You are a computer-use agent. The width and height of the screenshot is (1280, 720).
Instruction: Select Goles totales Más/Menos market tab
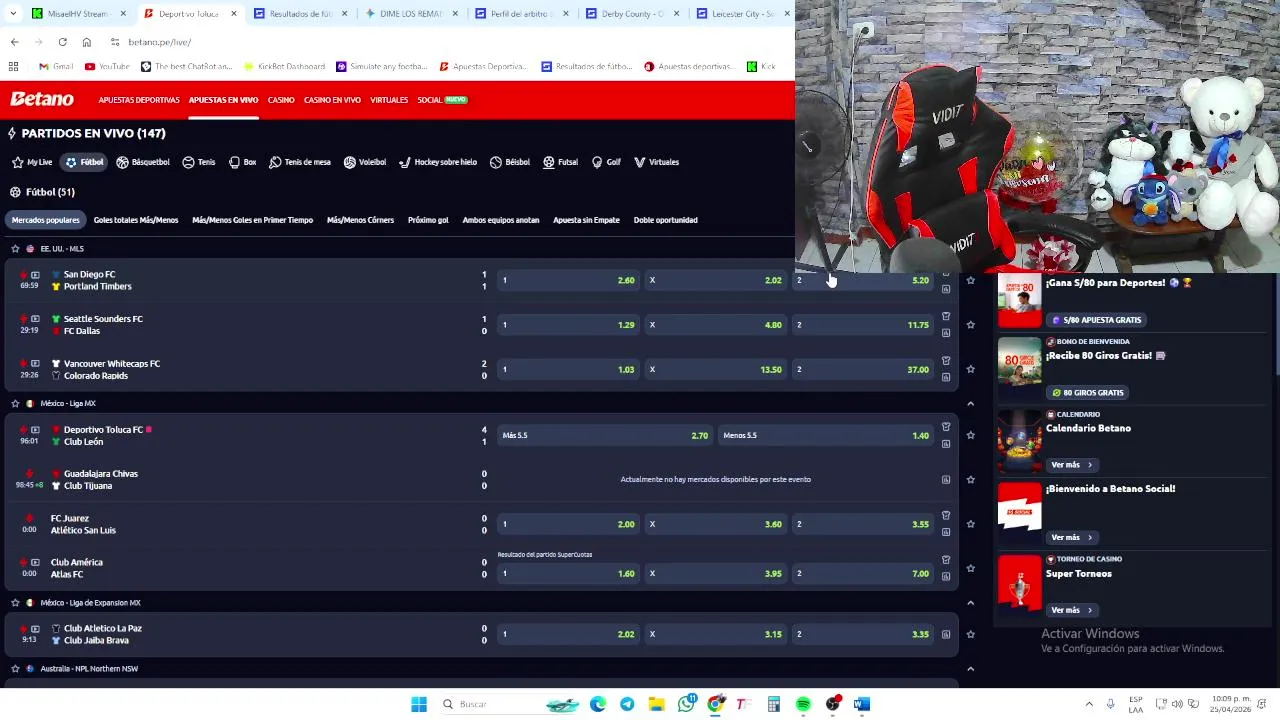136,220
